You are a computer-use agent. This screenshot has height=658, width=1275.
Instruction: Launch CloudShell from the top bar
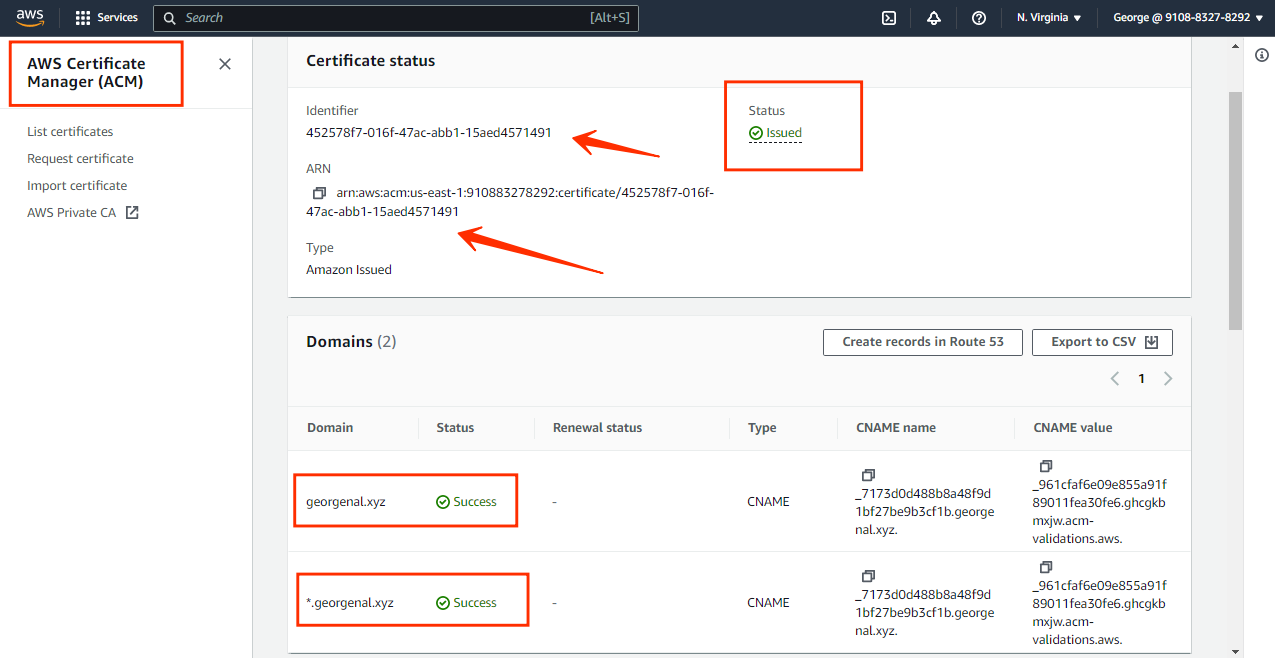(x=888, y=17)
